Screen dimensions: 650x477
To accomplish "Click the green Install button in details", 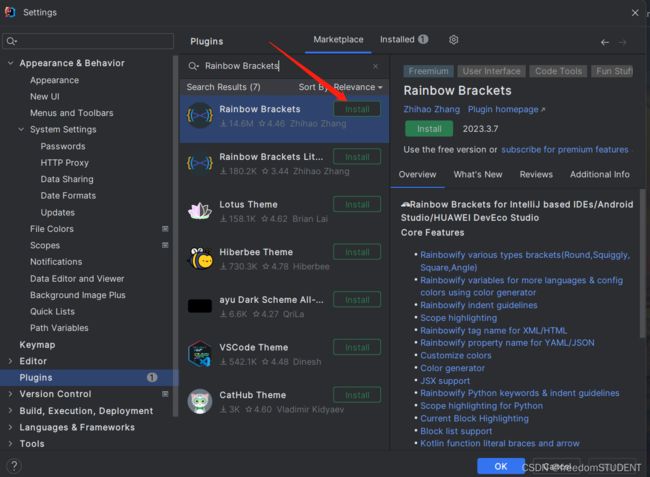I will [x=429, y=129].
